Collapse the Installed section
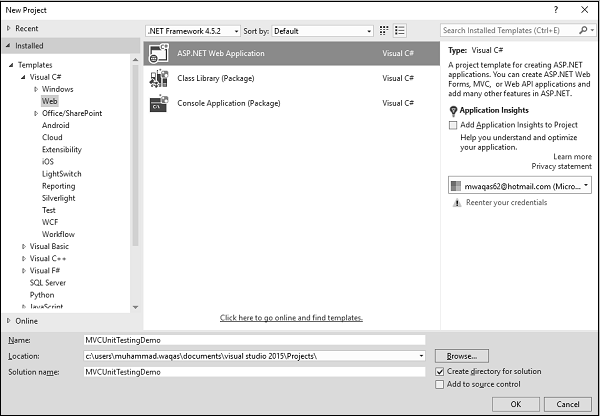 click(x=8, y=46)
